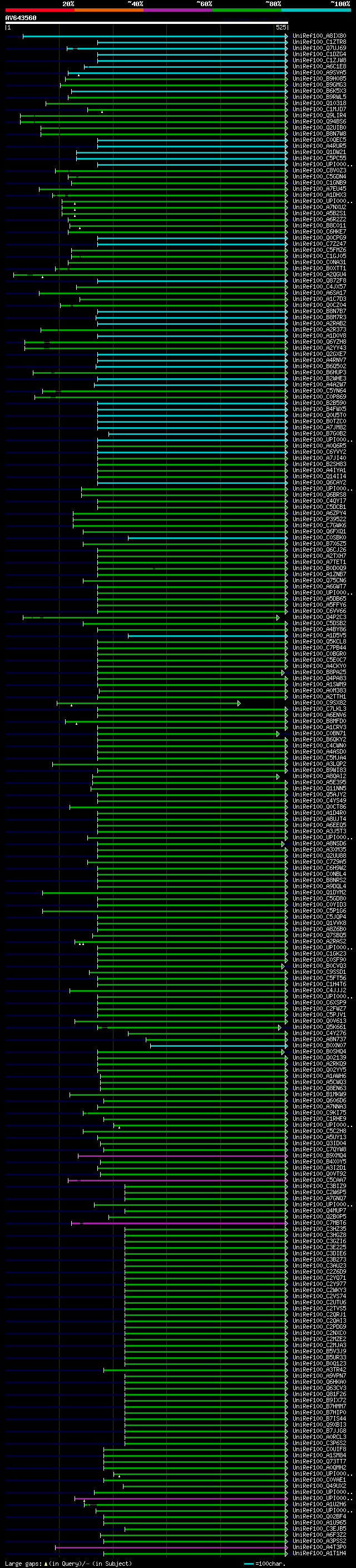
Task: Select UniRef100_A7EU45 label
Action: [x=319, y=189]
